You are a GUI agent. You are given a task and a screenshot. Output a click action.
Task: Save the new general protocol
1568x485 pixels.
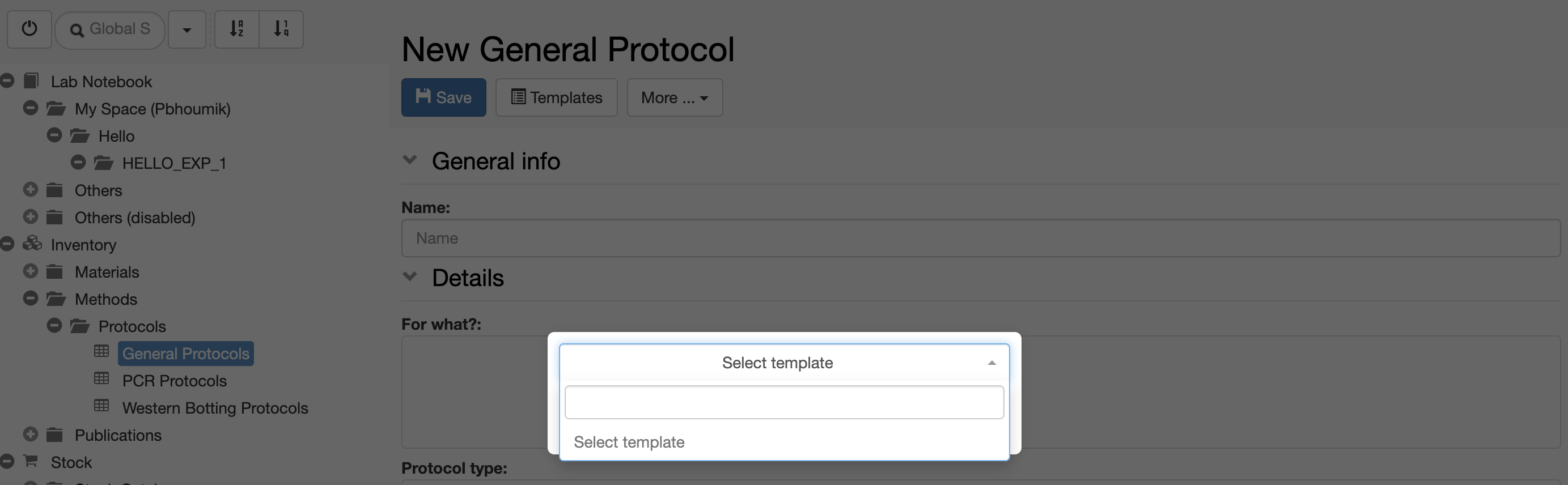tap(444, 97)
